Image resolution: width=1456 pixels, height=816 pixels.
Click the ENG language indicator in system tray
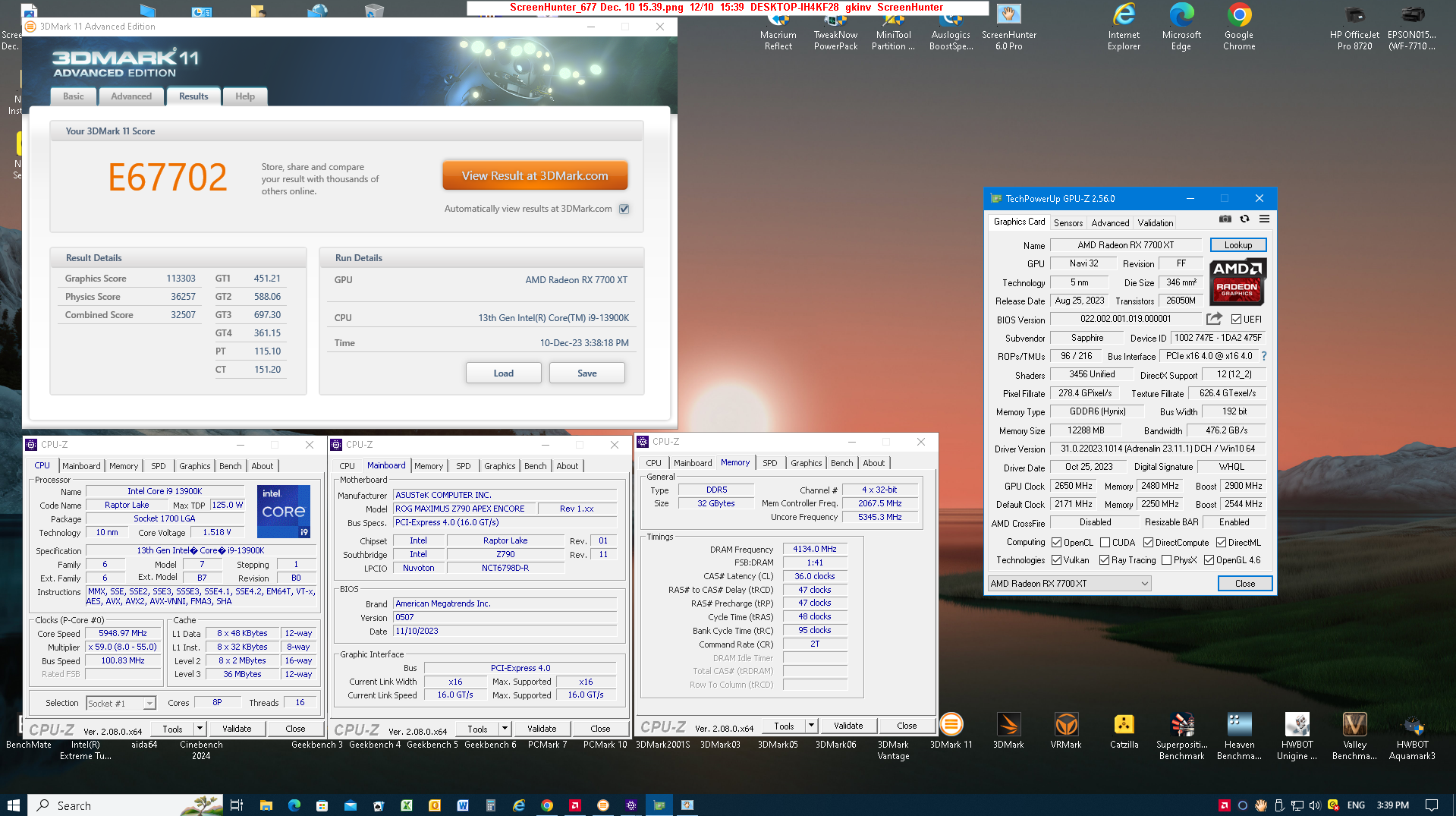tap(1356, 805)
